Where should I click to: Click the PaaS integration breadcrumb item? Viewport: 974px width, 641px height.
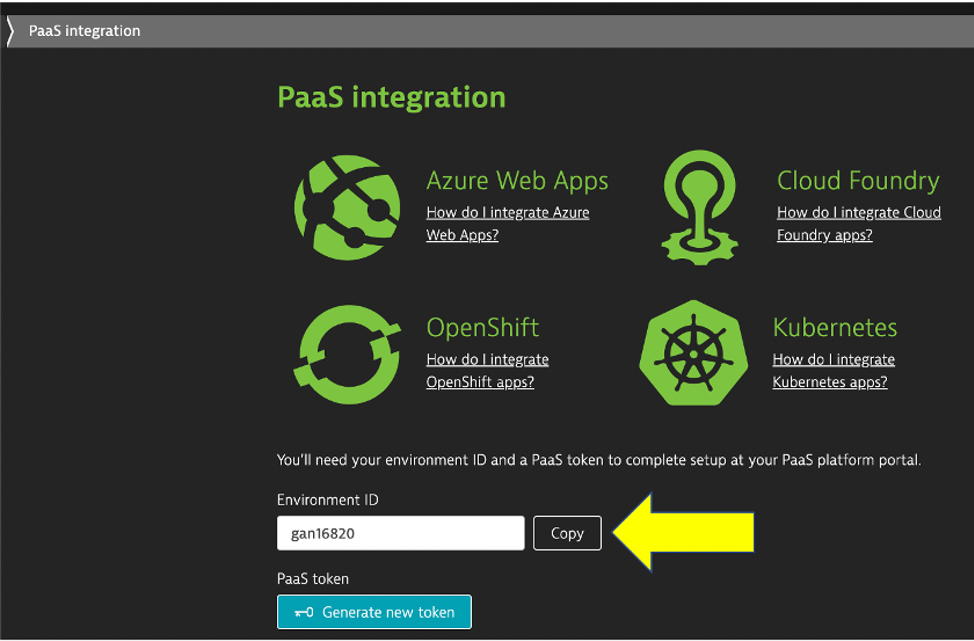84,31
